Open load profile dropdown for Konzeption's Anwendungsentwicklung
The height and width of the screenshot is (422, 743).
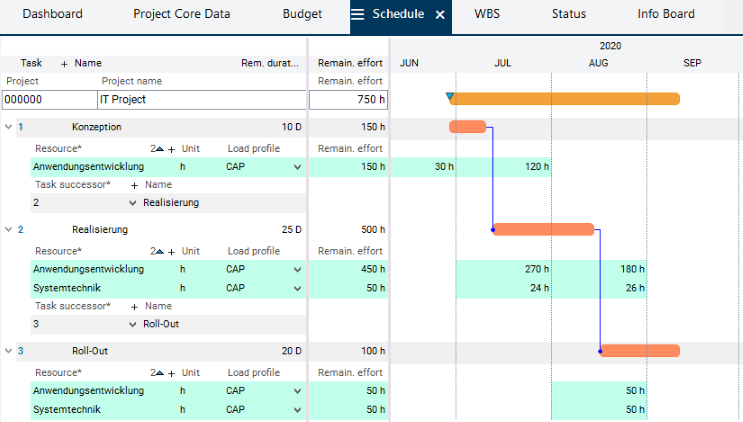click(x=297, y=167)
